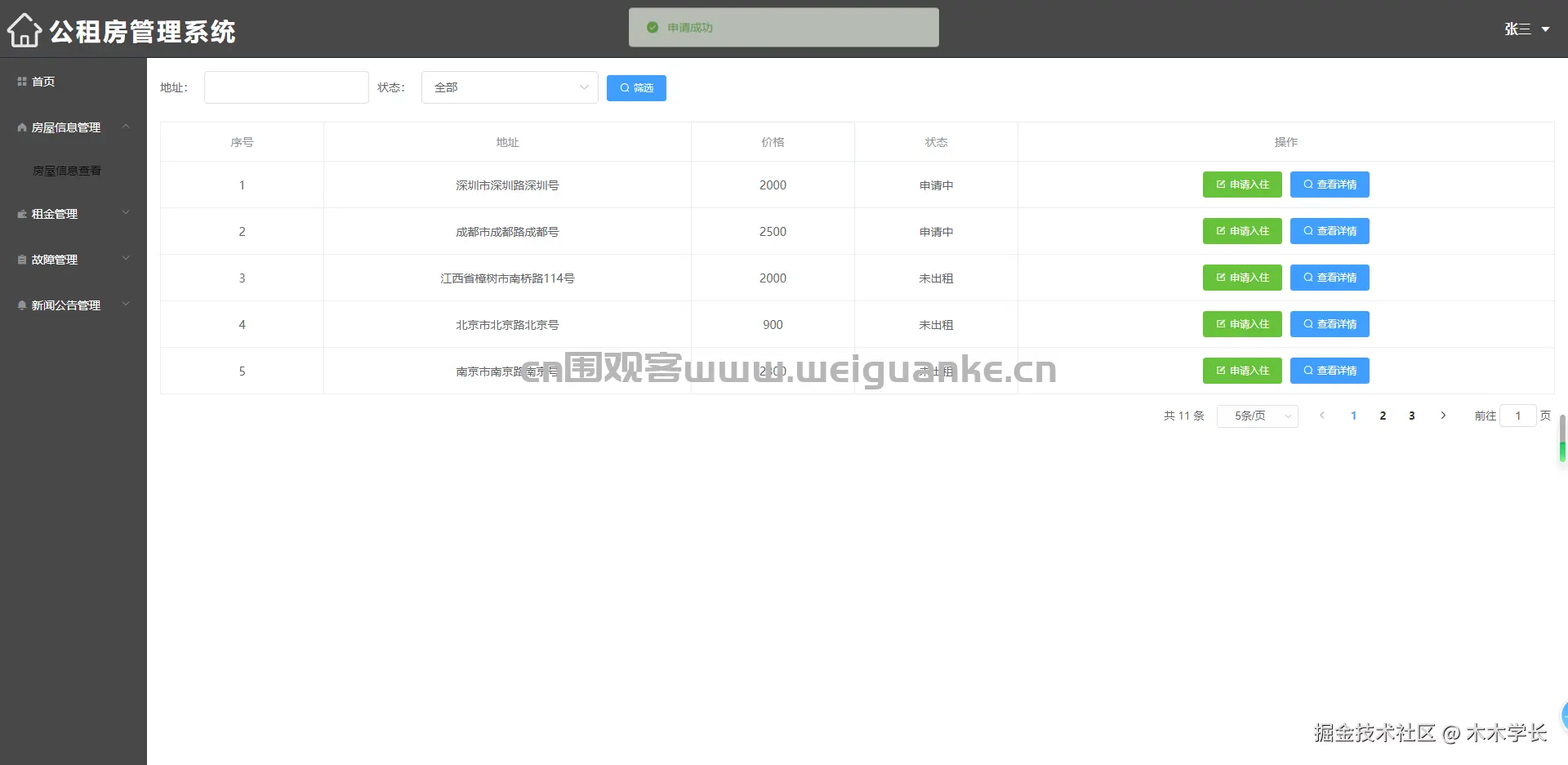The height and width of the screenshot is (765, 1568).
Task: Click price cell 2500
Action: point(773,232)
